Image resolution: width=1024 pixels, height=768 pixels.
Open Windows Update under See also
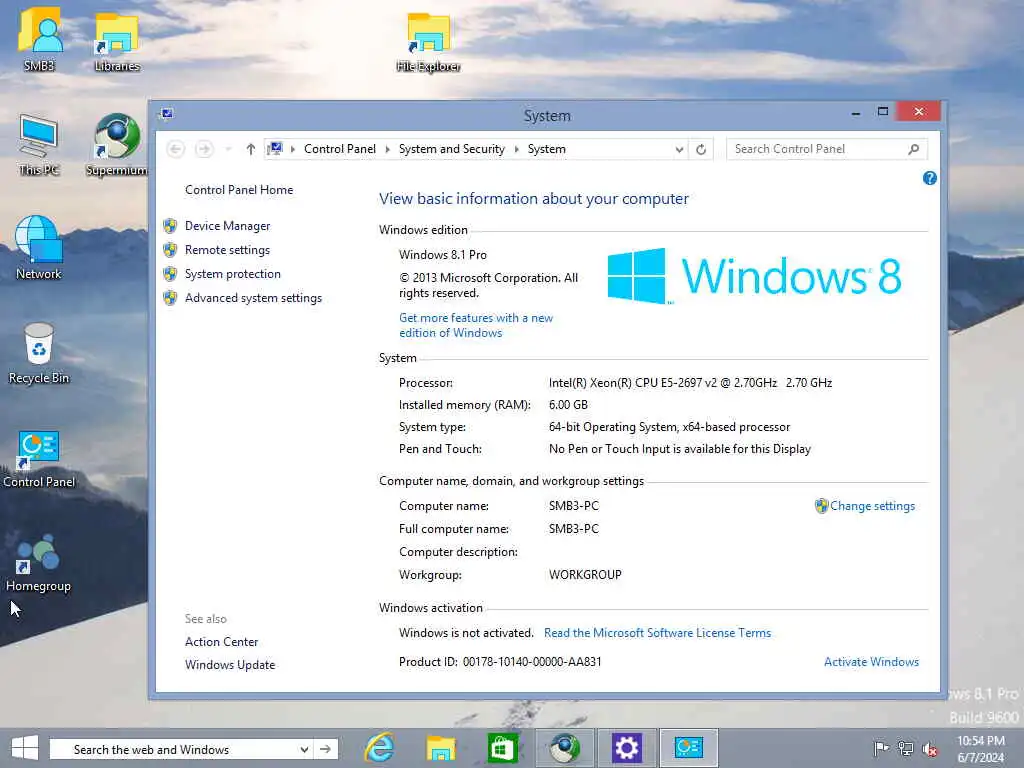(230, 665)
